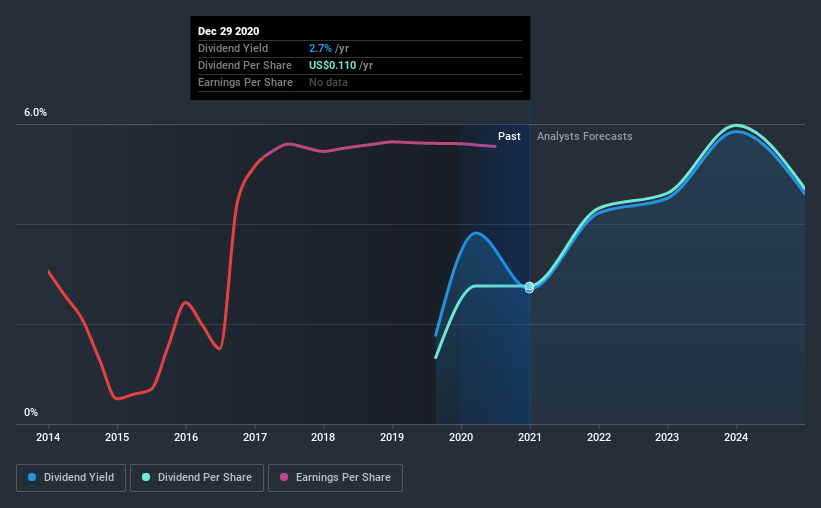Toggle the Dividend Yield legend button
Image resolution: width=821 pixels, height=508 pixels.
tap(71, 478)
